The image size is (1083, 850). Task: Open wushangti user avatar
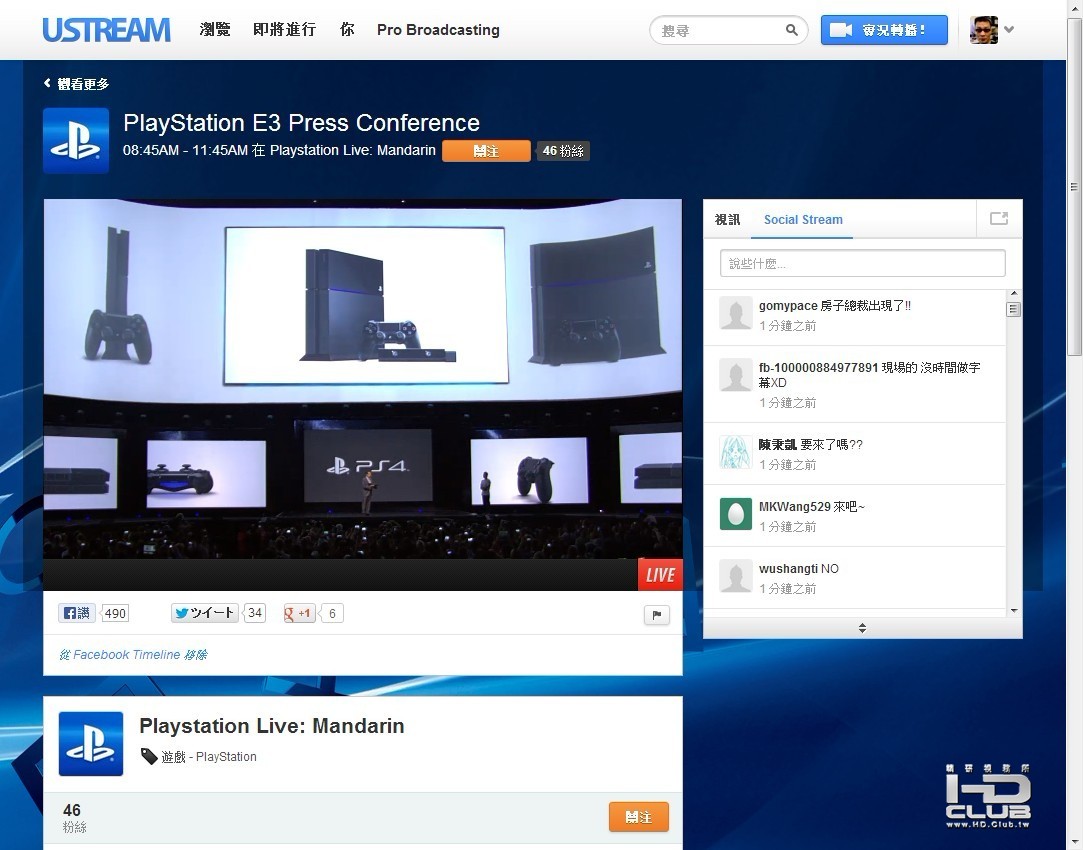point(736,577)
